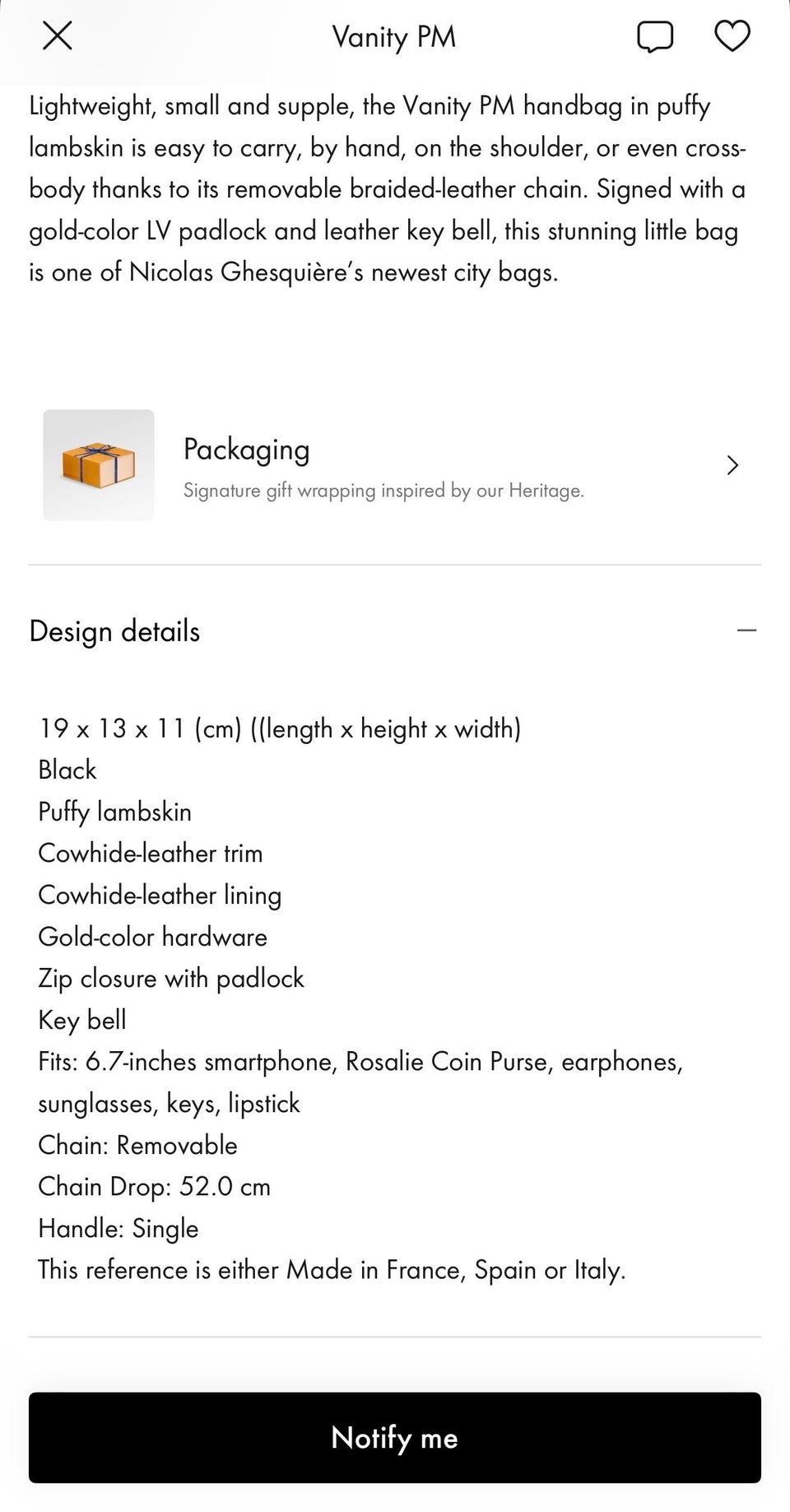This screenshot has height=1512, width=790.
Task: Add Vanity PM to wishlist with heart
Action: (732, 36)
